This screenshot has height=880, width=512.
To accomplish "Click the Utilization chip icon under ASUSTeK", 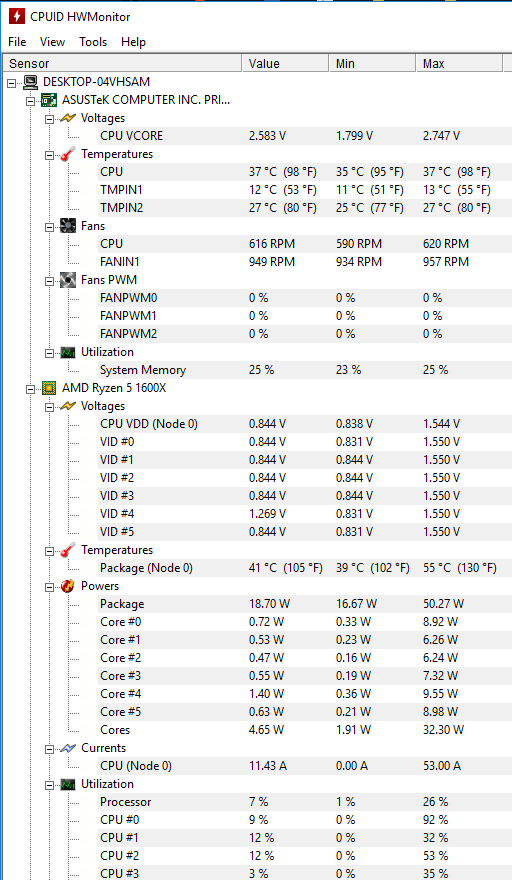I will coord(68,352).
